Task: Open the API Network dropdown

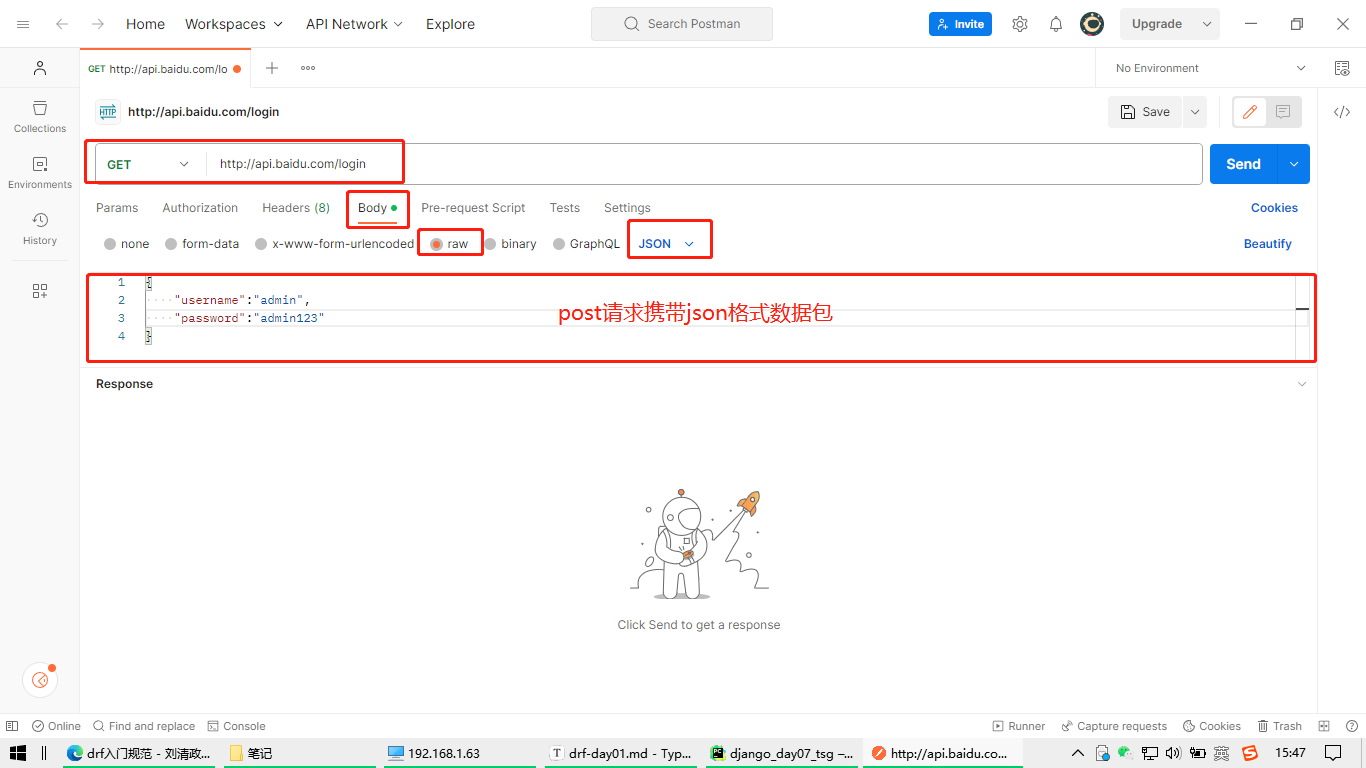Action: 355,24
